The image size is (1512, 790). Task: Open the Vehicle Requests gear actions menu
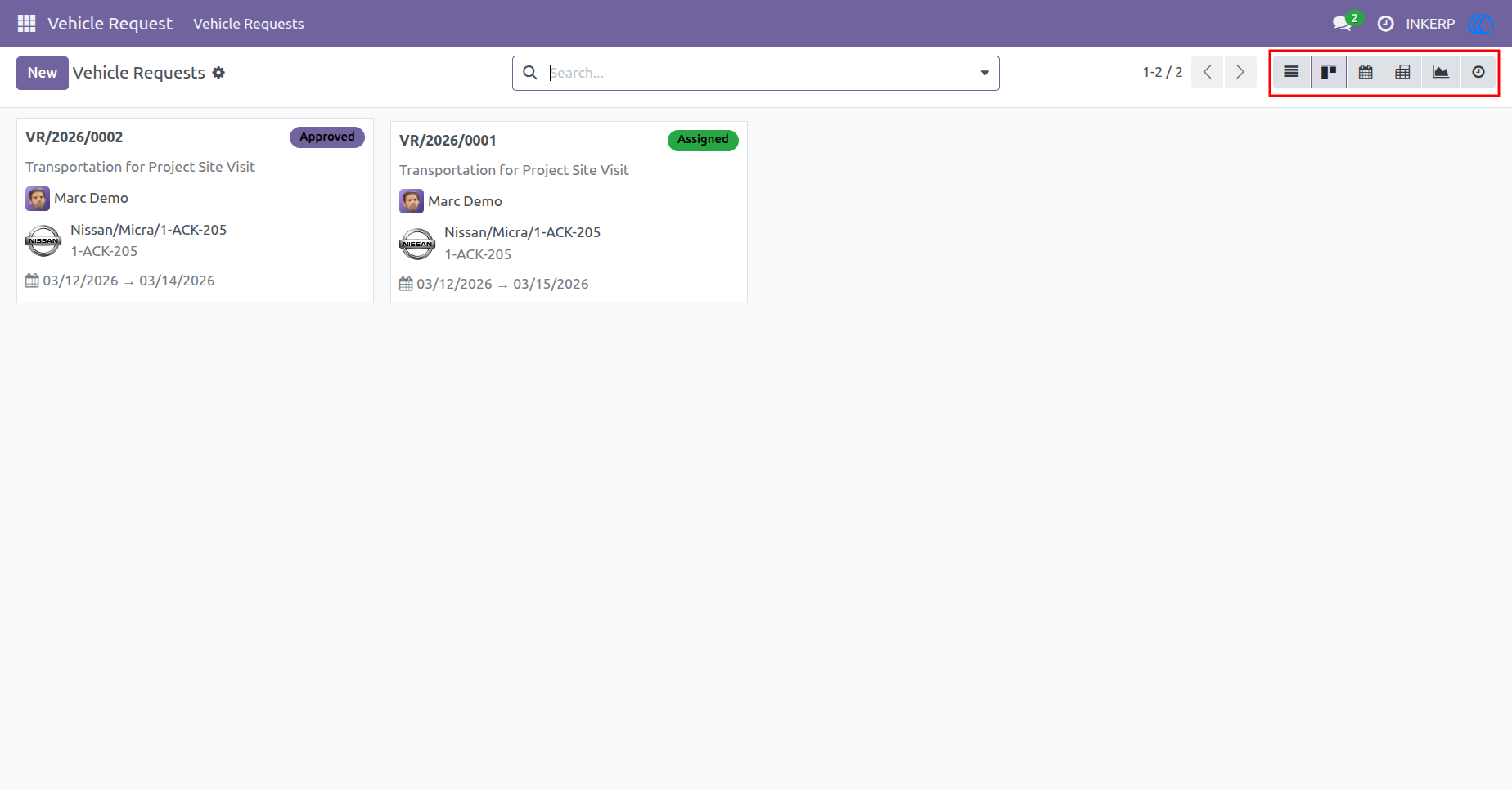(218, 73)
